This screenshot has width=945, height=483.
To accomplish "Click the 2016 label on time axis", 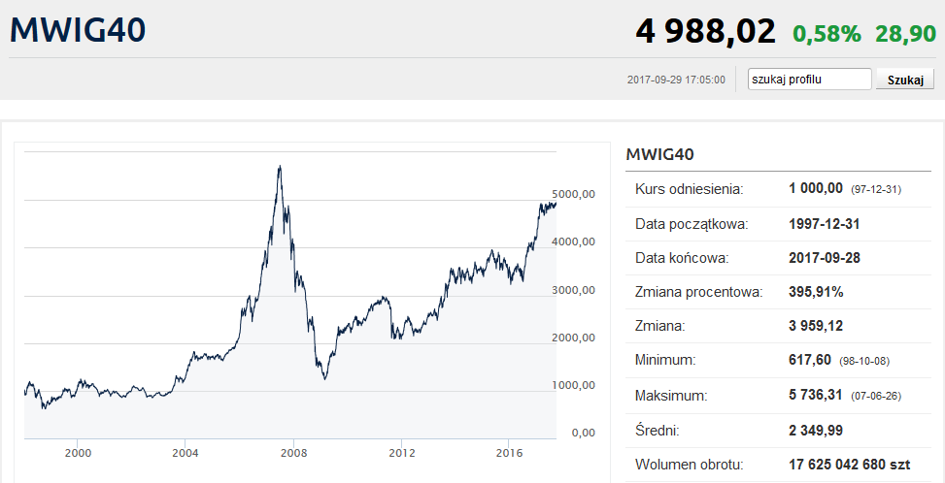I will coord(509,453).
